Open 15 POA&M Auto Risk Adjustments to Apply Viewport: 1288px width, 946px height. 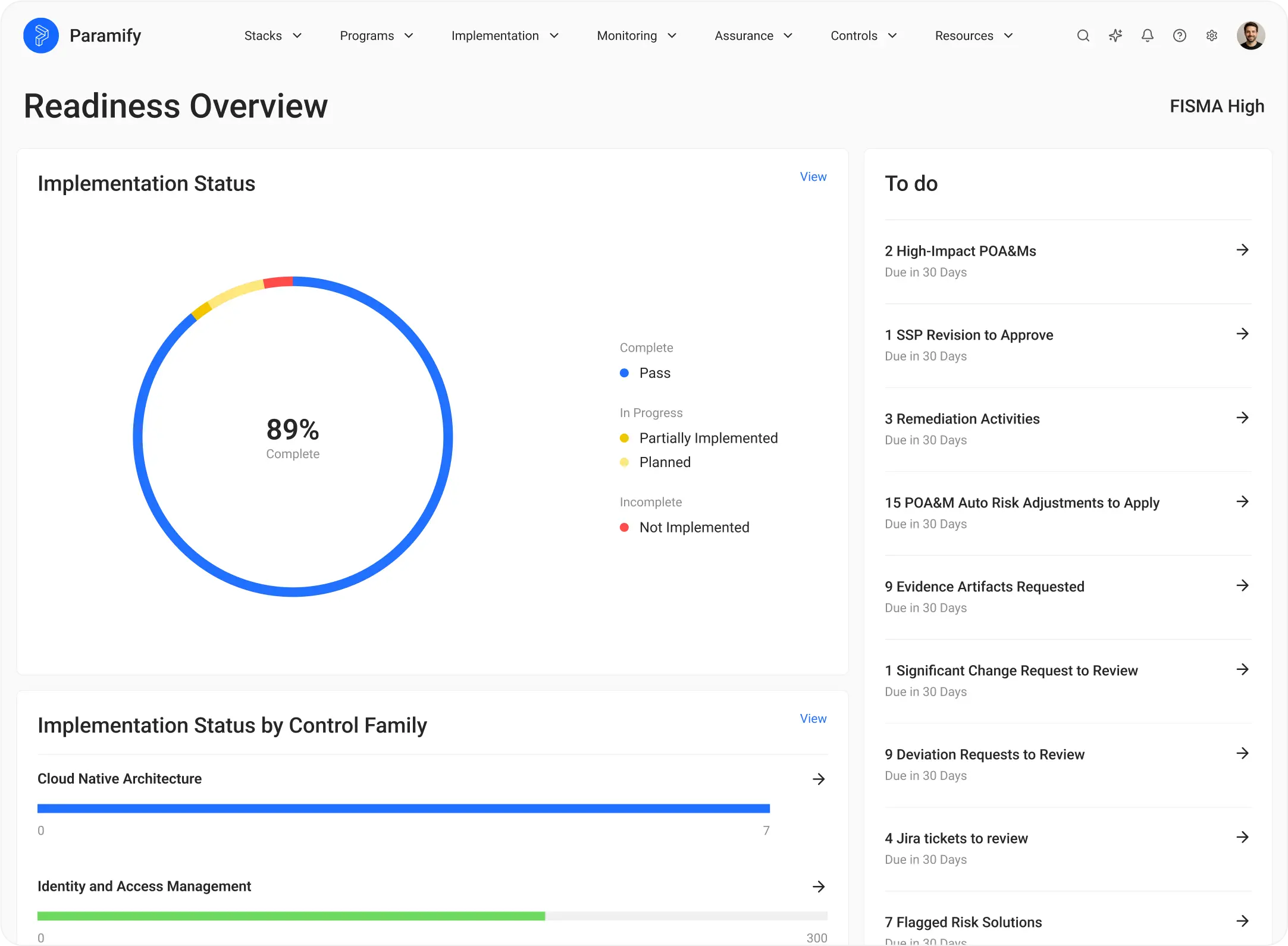(1068, 513)
